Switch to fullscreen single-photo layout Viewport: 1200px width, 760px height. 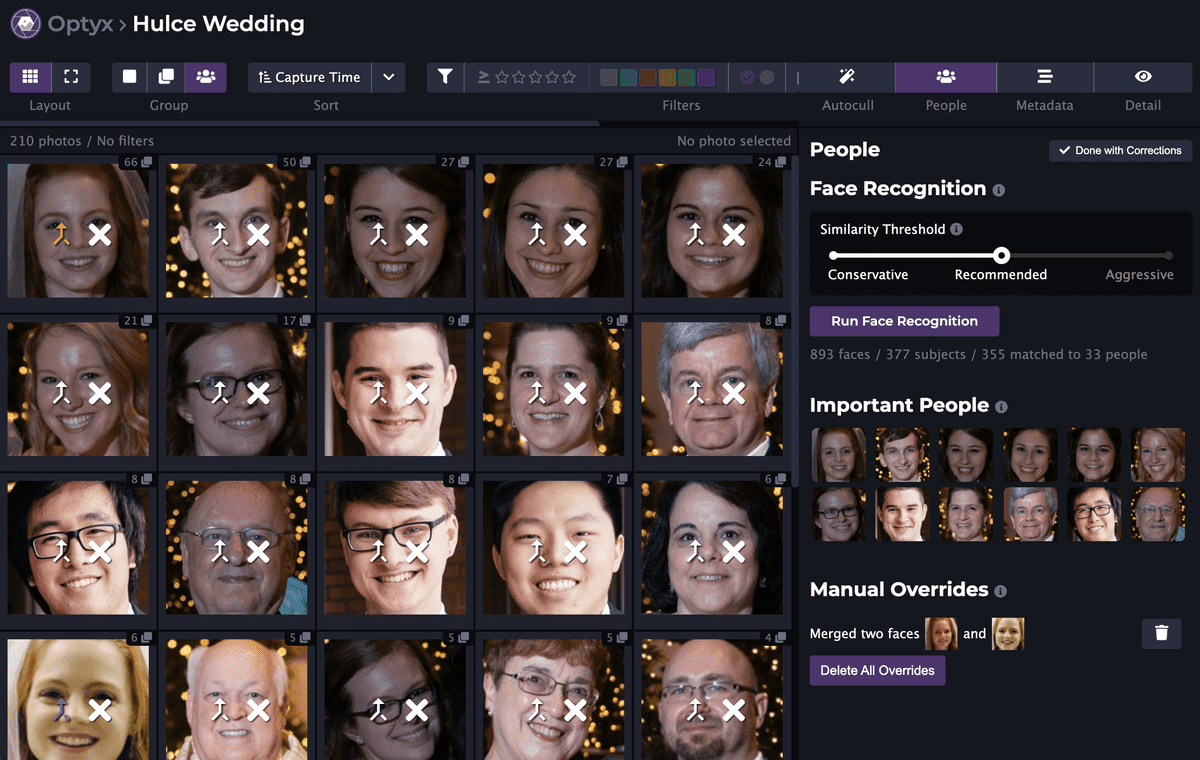(x=70, y=77)
